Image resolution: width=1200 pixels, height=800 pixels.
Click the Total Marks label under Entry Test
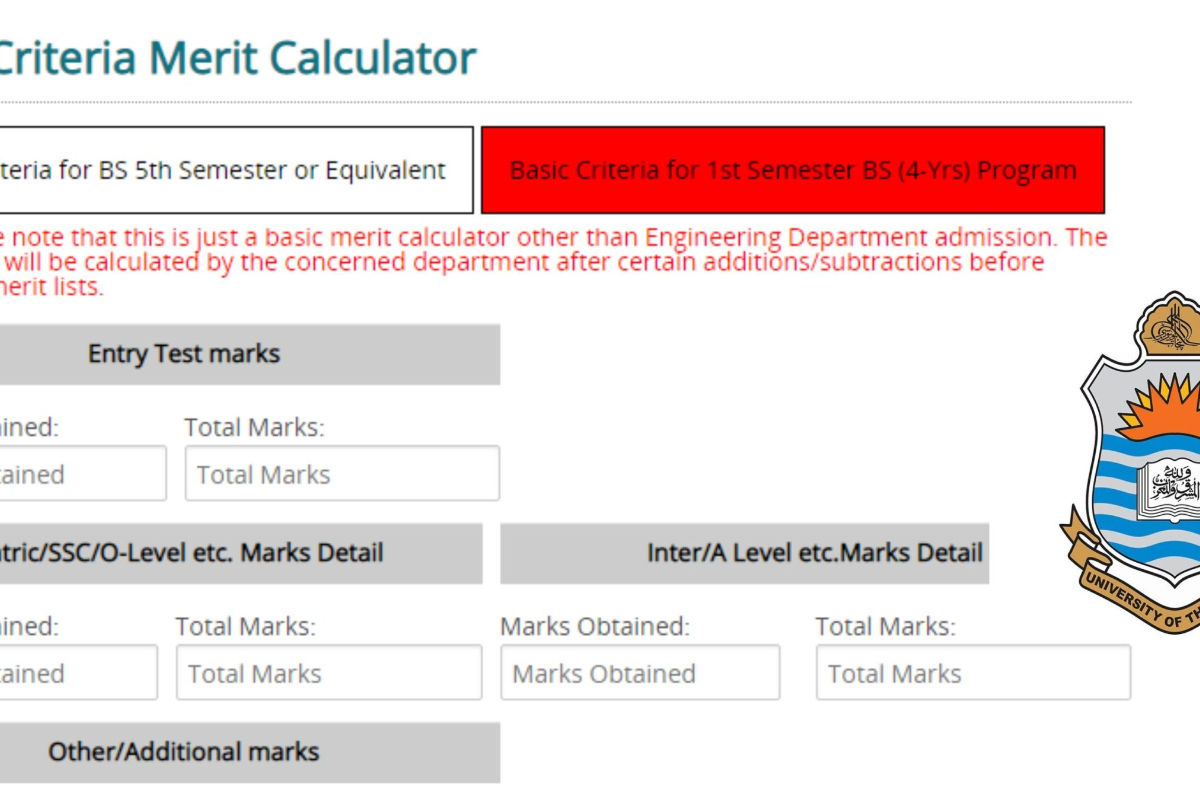[253, 427]
